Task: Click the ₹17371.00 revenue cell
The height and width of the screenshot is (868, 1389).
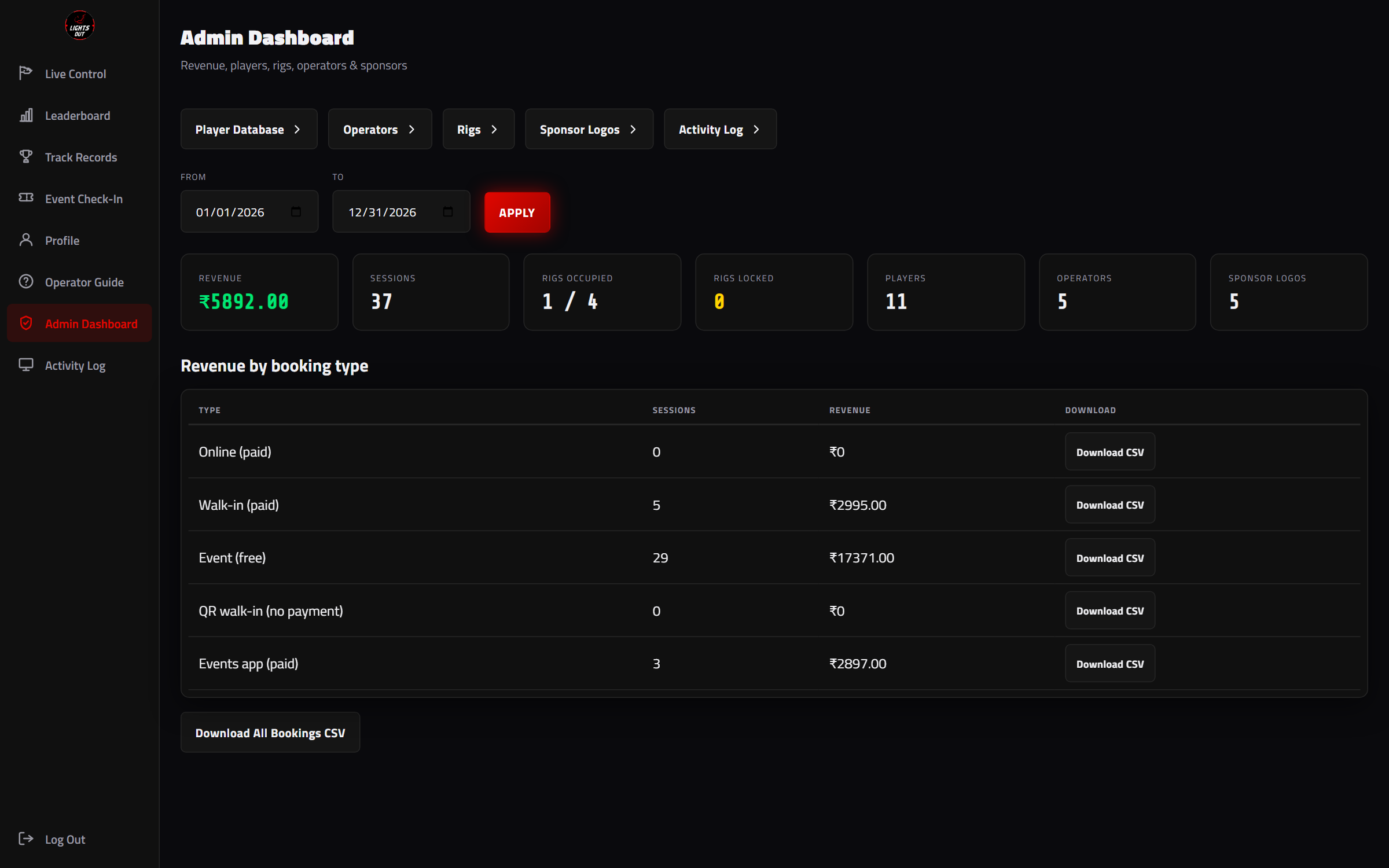Action: point(861,558)
